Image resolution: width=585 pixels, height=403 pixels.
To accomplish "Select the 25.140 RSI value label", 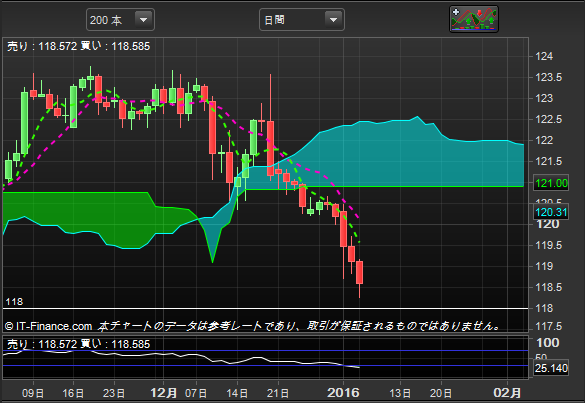I will pyautogui.click(x=551, y=368).
